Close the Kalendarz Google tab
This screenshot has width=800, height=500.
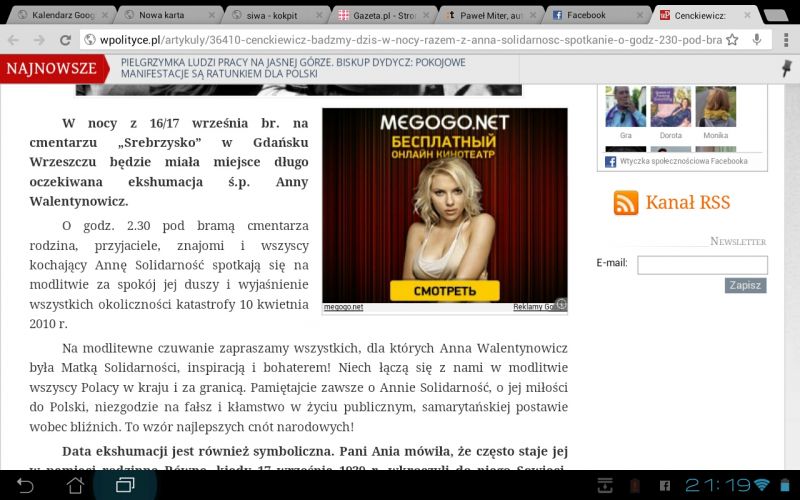(x=105, y=15)
